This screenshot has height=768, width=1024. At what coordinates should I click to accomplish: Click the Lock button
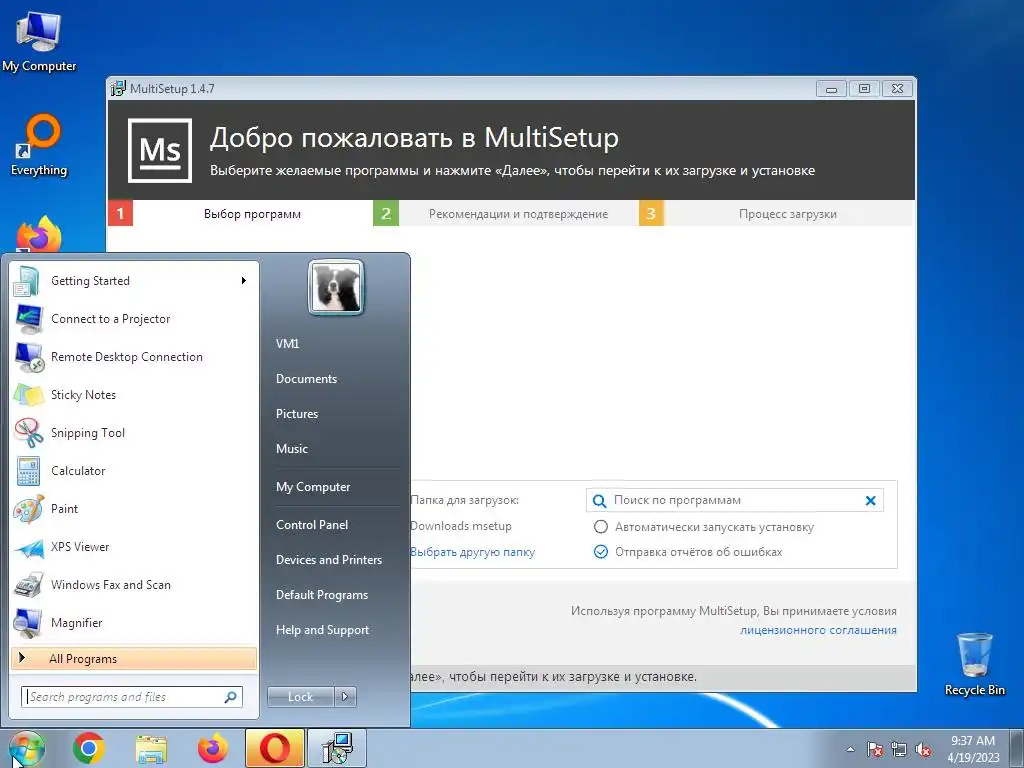click(x=300, y=697)
